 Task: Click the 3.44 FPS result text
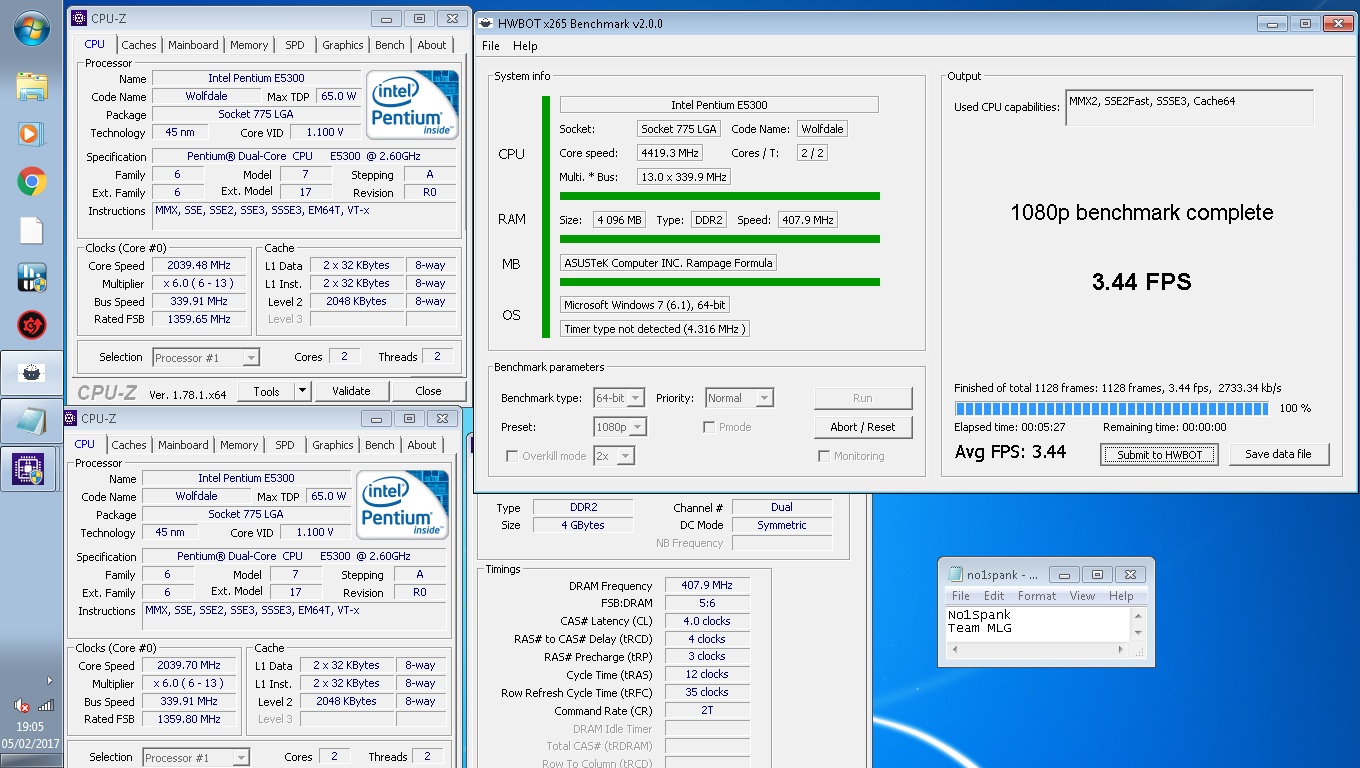click(x=1141, y=281)
